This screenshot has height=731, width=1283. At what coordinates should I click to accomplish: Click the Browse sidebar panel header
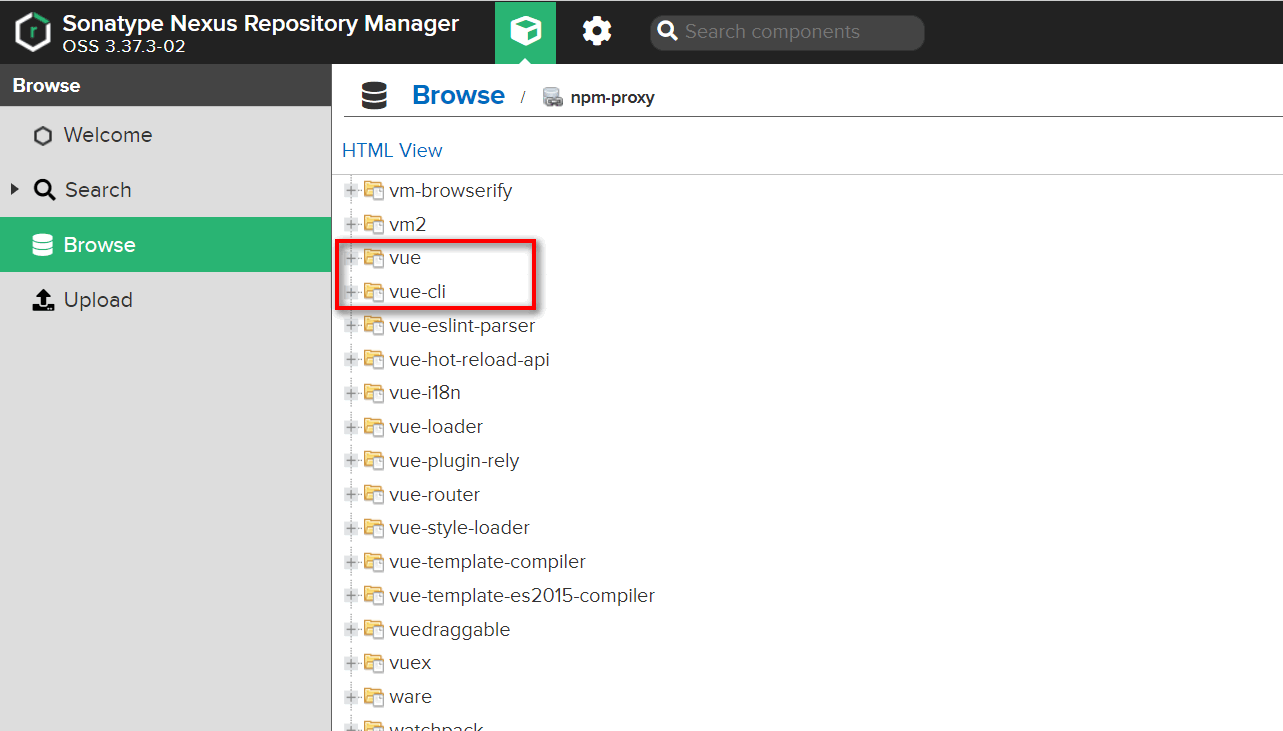(165, 85)
